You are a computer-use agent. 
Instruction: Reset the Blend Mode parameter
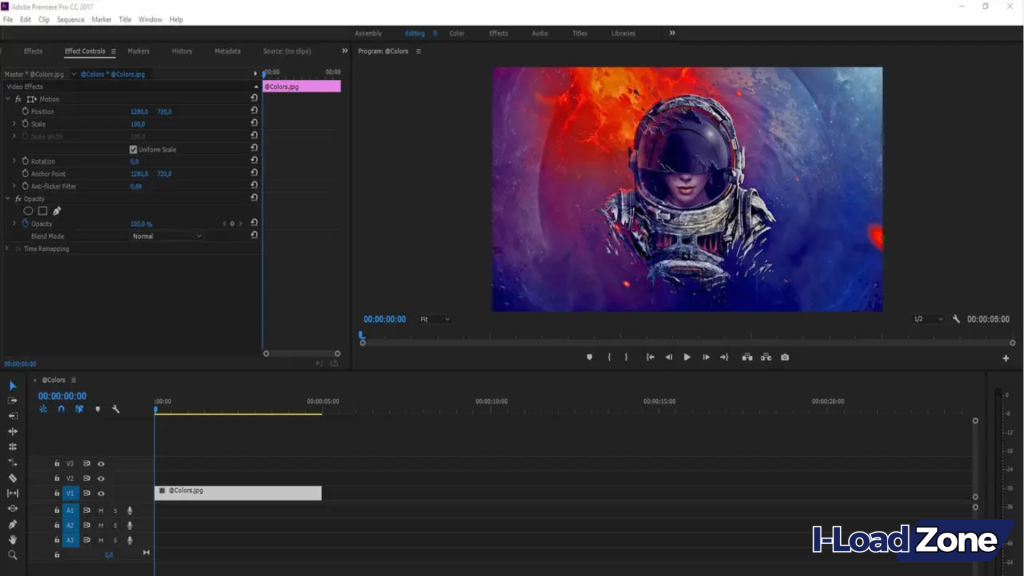(254, 236)
